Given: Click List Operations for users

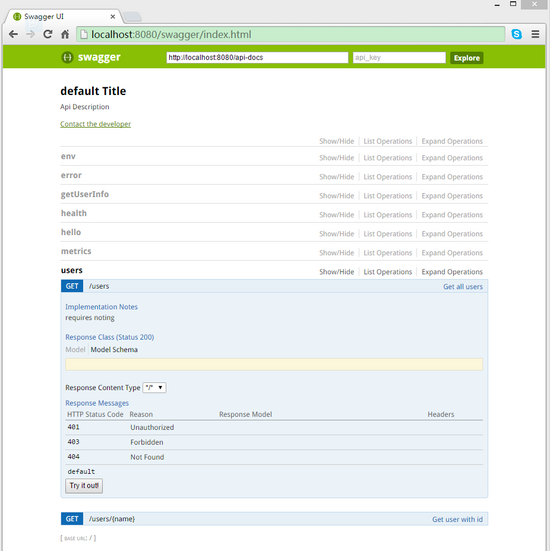Looking at the screenshot, I should 388,272.
